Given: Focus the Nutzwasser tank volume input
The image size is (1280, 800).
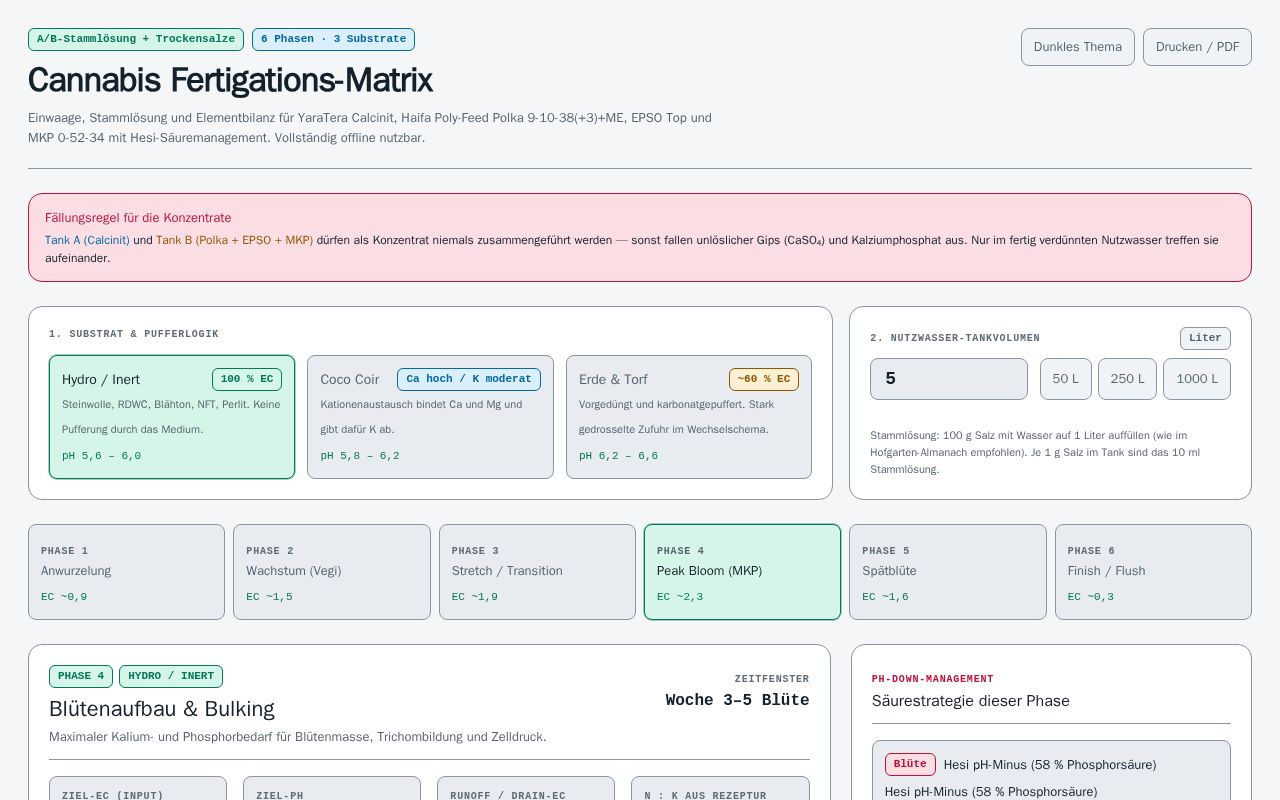Looking at the screenshot, I should click(949, 379).
